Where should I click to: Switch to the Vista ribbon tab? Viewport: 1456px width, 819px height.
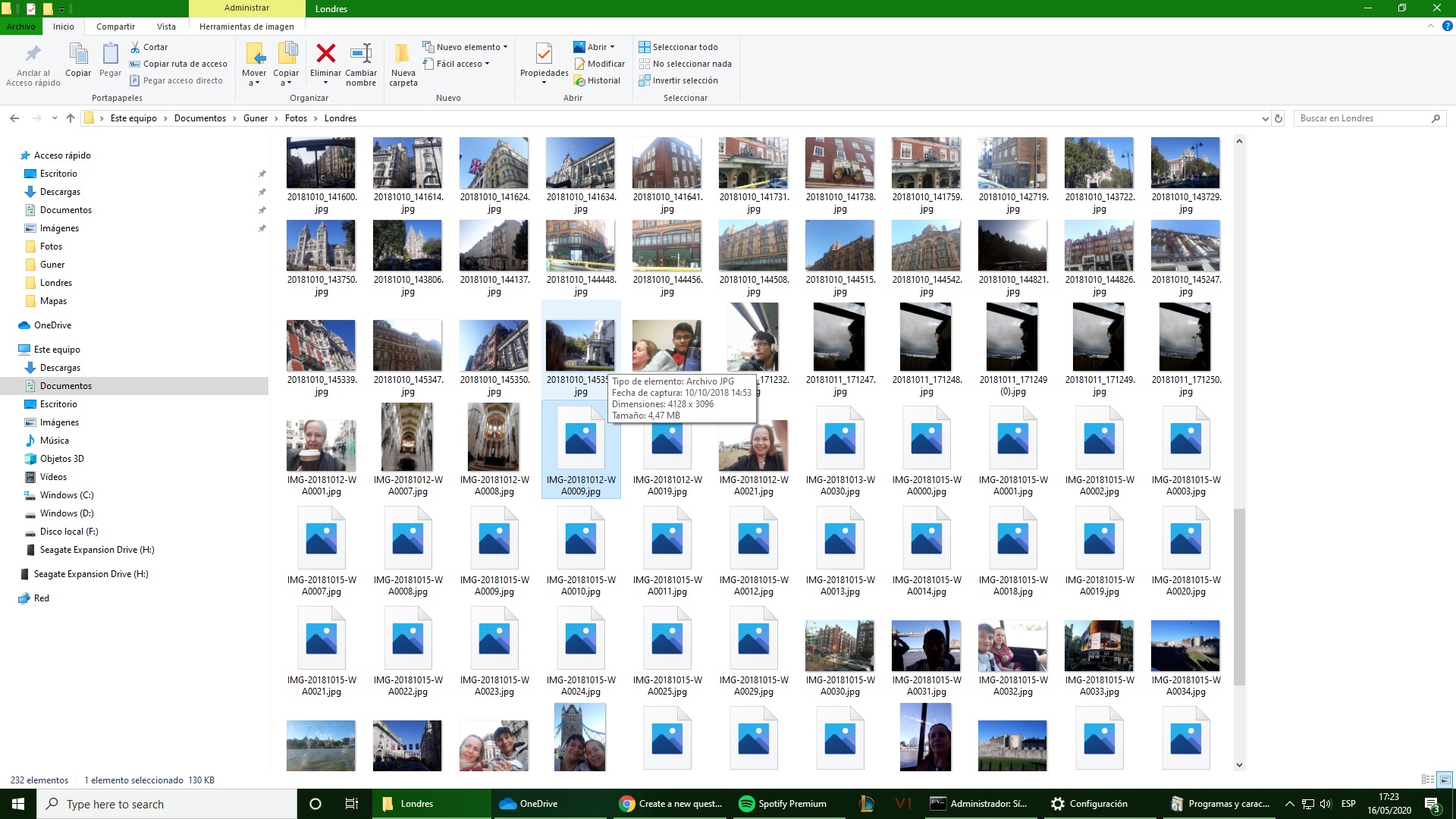[166, 27]
